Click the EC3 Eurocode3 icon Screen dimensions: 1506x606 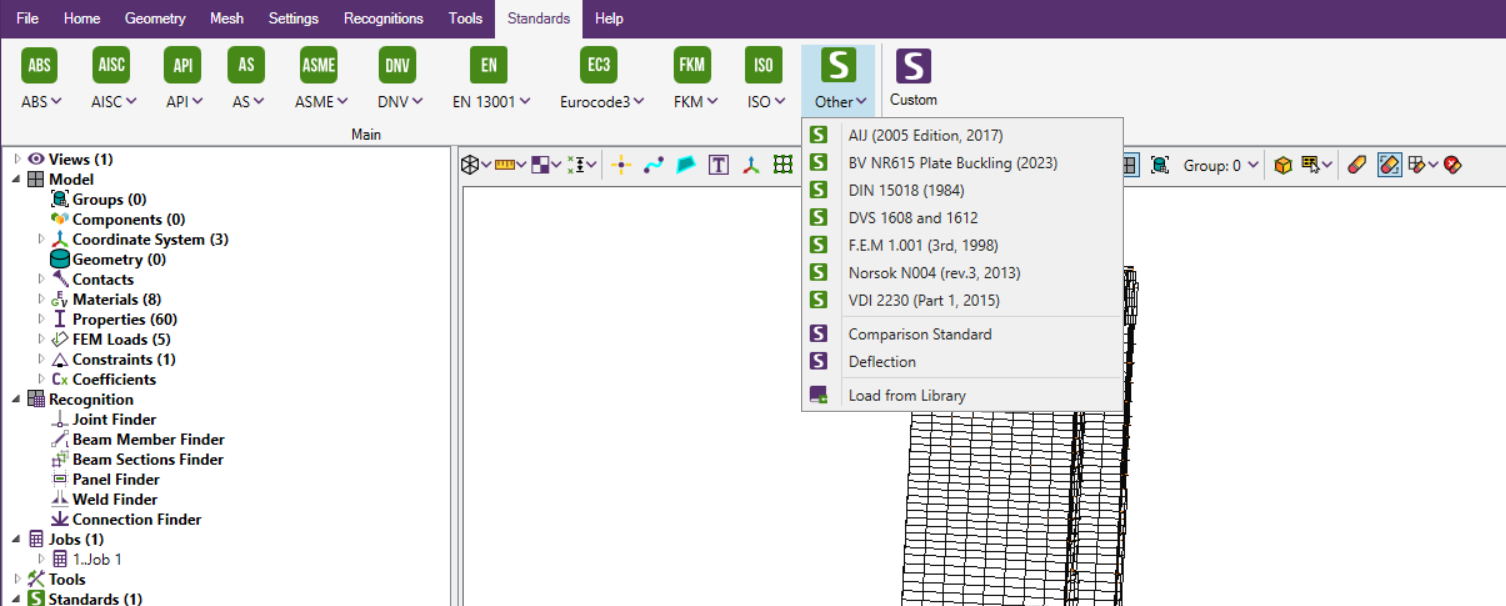(599, 65)
